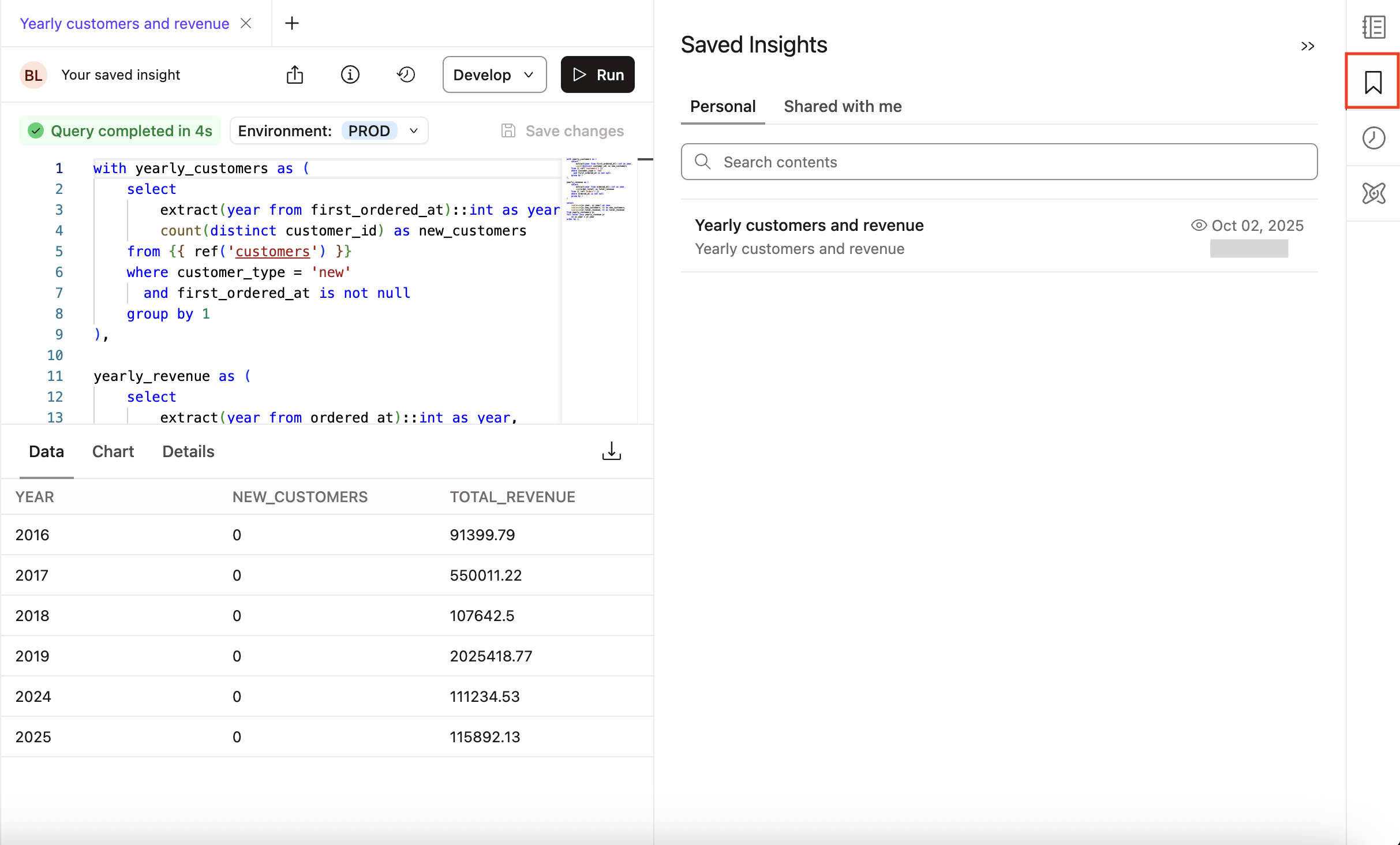1400x845 pixels.
Task: Open the insight info panel
Action: coord(350,74)
